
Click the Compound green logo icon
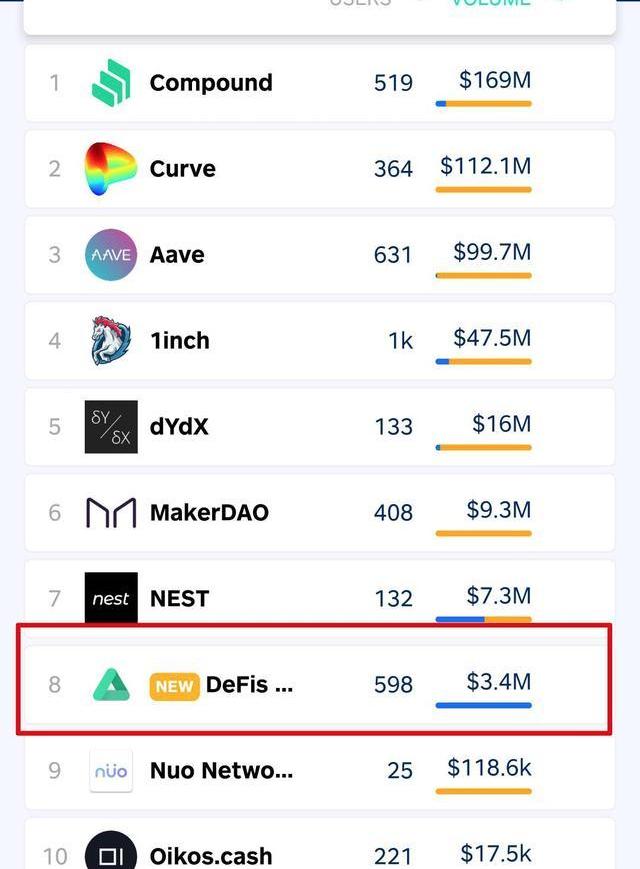pyautogui.click(x=111, y=83)
